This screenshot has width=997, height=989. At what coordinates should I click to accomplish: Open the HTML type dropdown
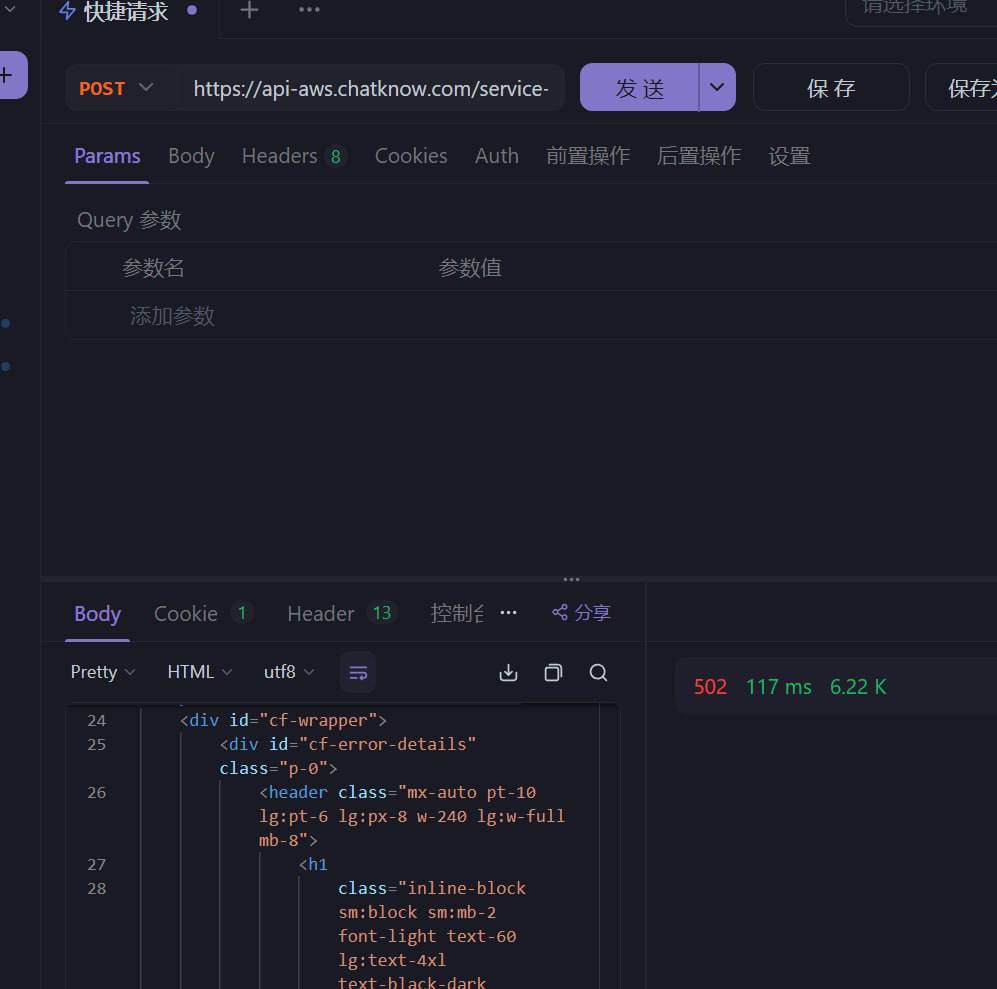tap(199, 672)
